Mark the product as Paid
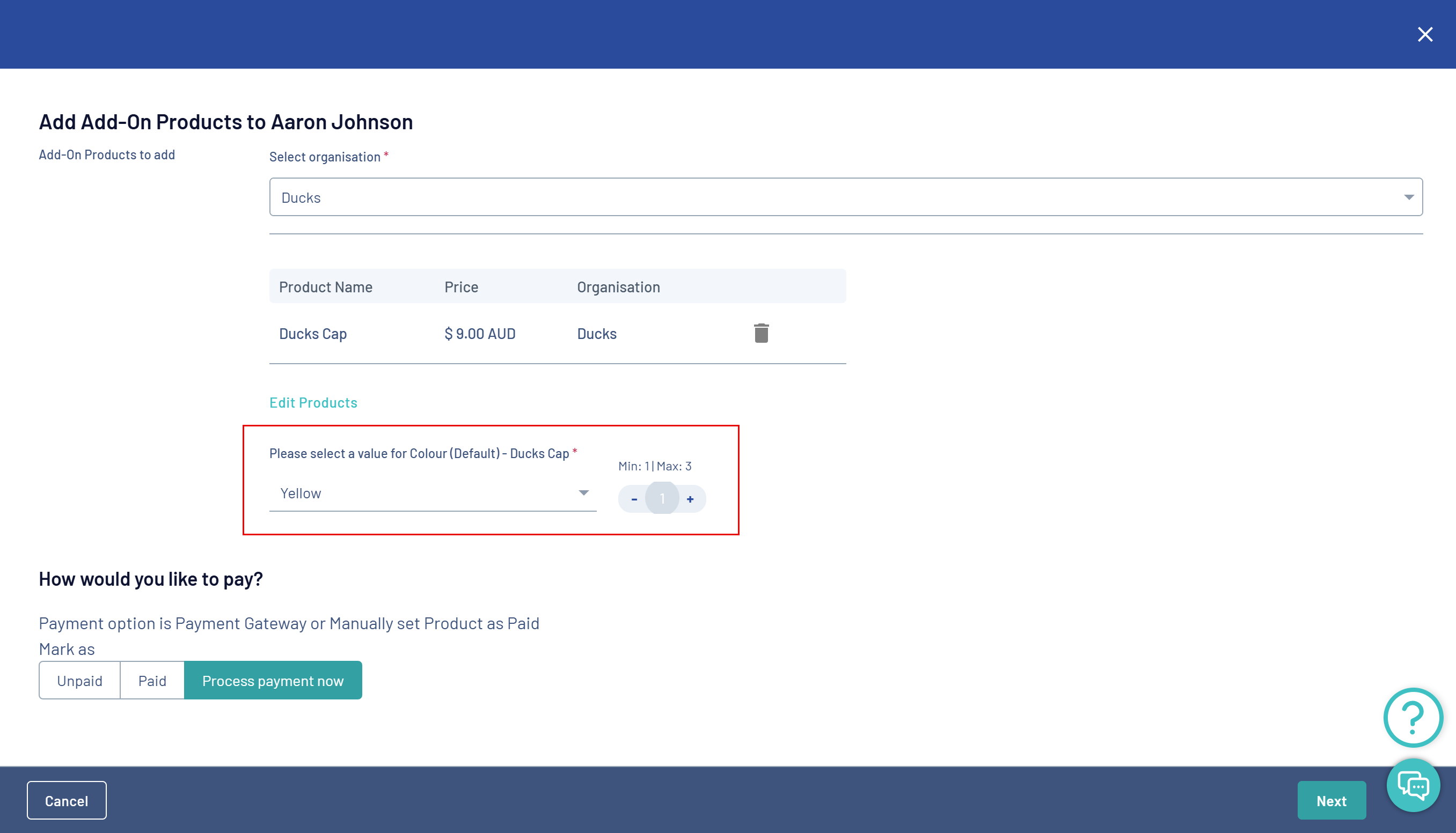The width and height of the screenshot is (1456, 833). (x=152, y=680)
